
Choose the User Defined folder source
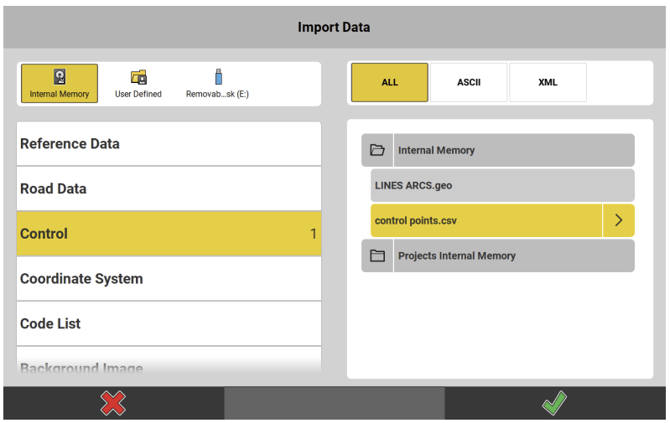pyautogui.click(x=138, y=78)
